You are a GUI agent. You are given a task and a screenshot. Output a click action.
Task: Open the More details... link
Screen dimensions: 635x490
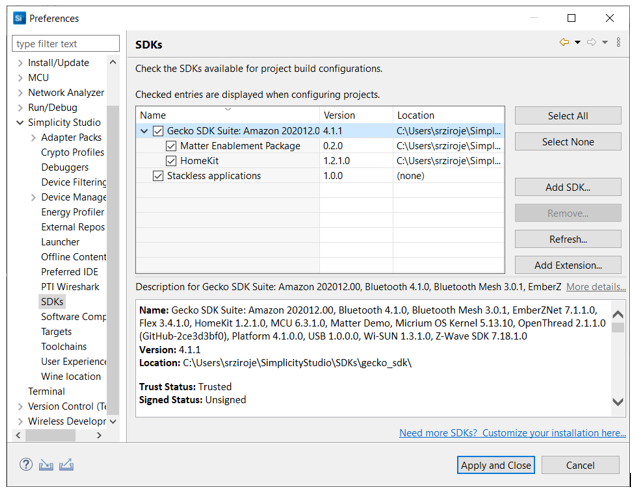coord(596,287)
